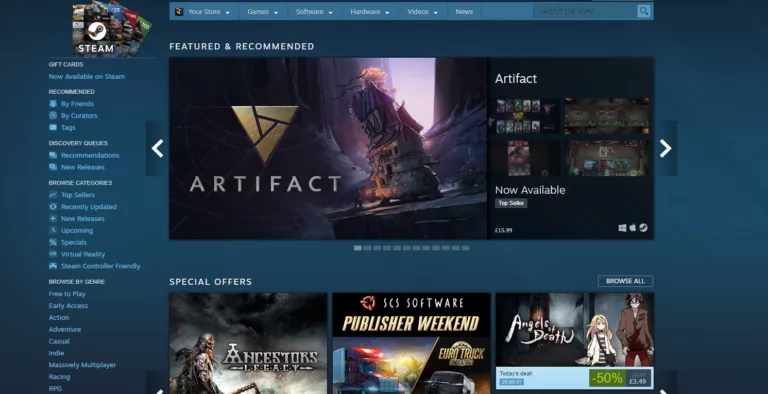
Task: Open the Artifact main capsule image
Action: pyautogui.click(x=328, y=148)
